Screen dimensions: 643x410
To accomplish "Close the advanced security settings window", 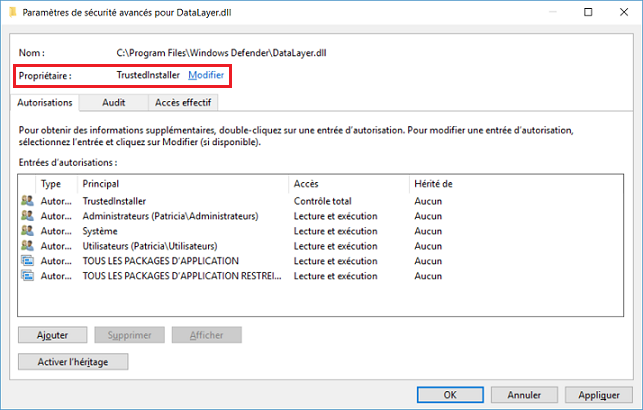I will coord(624,12).
